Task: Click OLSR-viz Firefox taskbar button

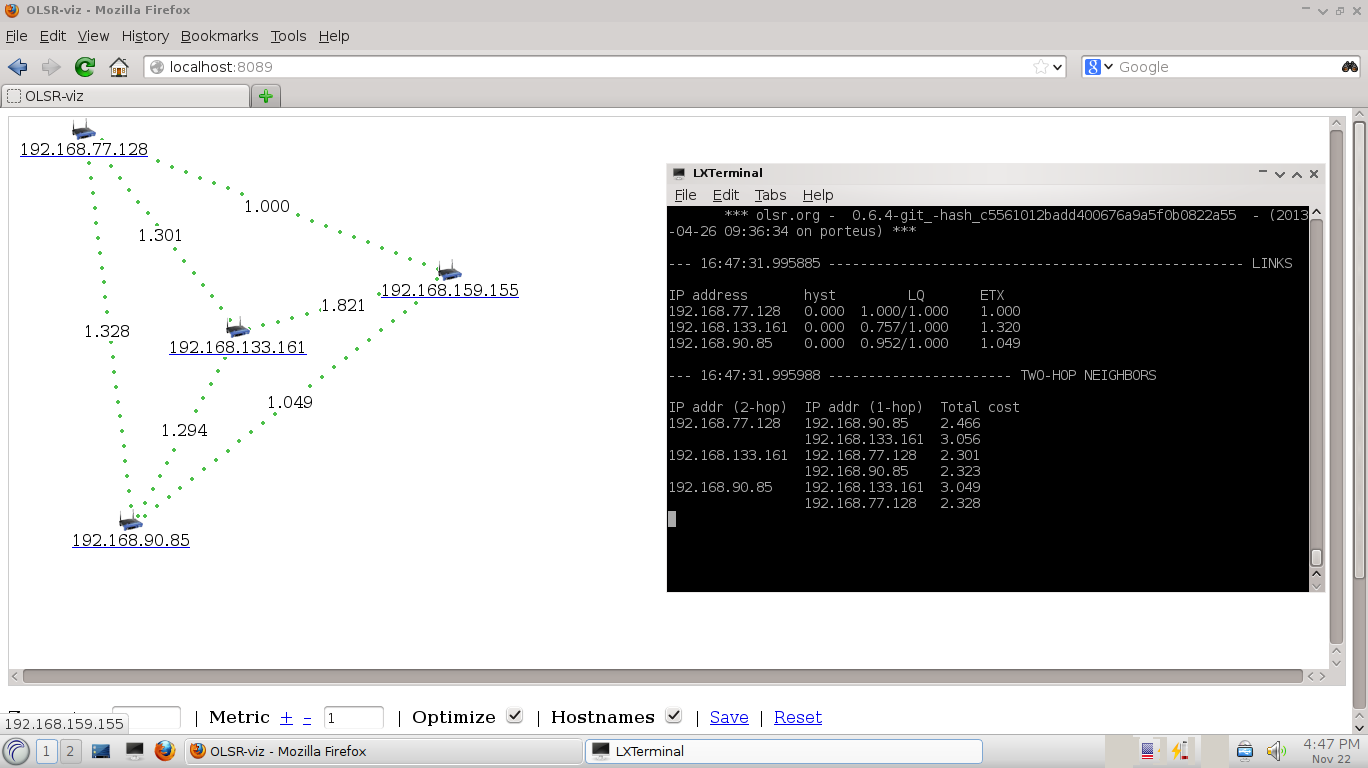Action: pos(383,751)
